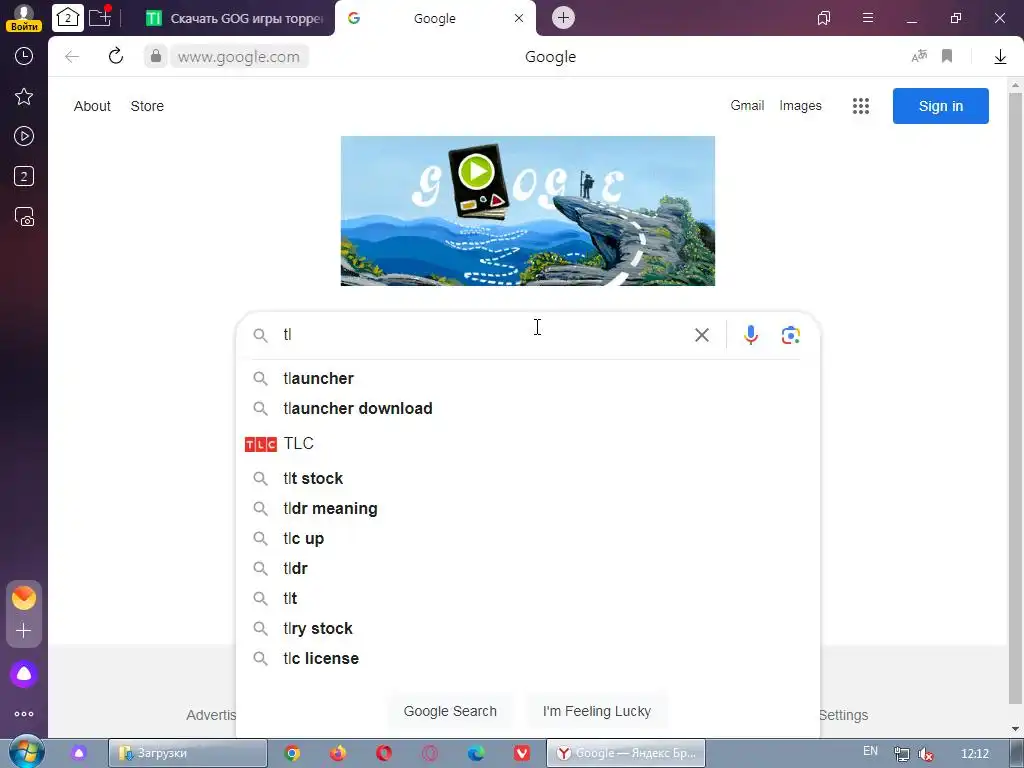Reload the page
This screenshot has height=768, width=1024.
click(116, 56)
